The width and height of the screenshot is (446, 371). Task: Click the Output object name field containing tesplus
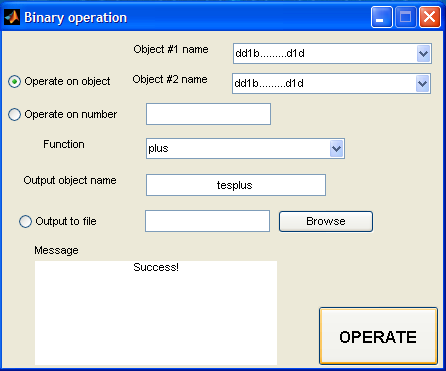pos(236,185)
